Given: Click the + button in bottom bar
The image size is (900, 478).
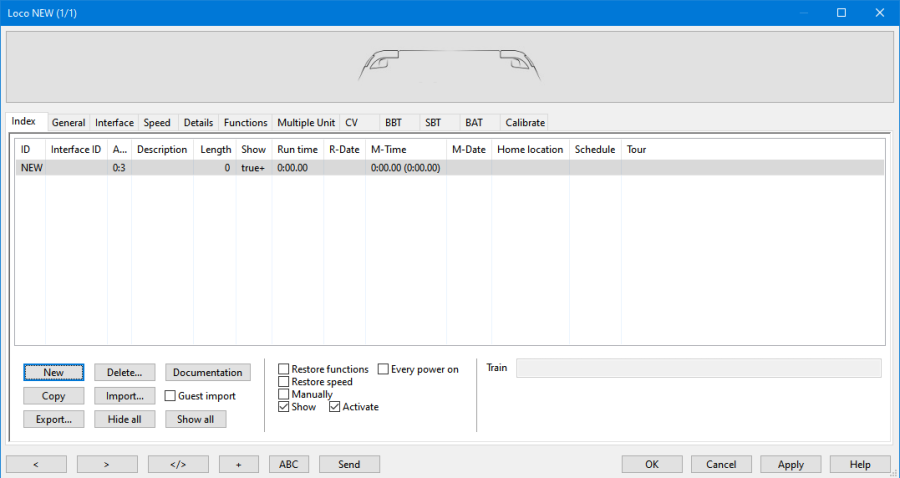Looking at the screenshot, I should pyautogui.click(x=238, y=464).
